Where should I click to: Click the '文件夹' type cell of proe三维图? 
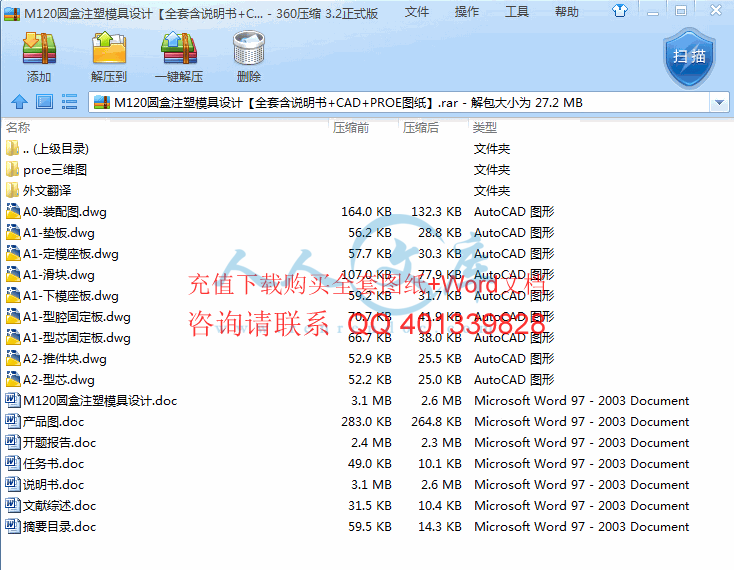coord(492,170)
